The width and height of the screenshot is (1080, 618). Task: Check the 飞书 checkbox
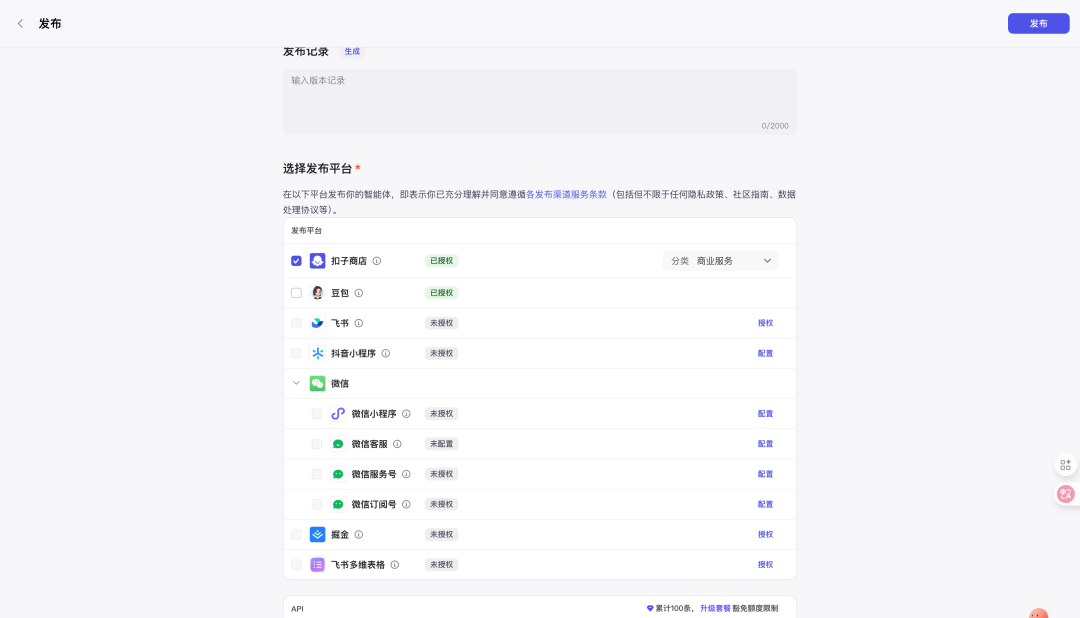click(x=296, y=323)
